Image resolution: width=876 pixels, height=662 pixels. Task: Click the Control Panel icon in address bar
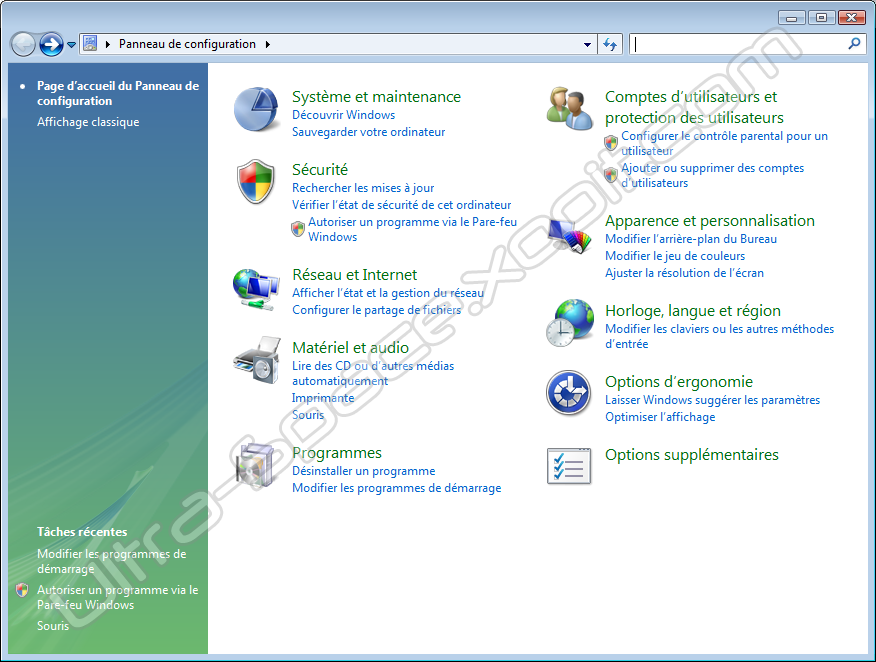(x=90, y=44)
